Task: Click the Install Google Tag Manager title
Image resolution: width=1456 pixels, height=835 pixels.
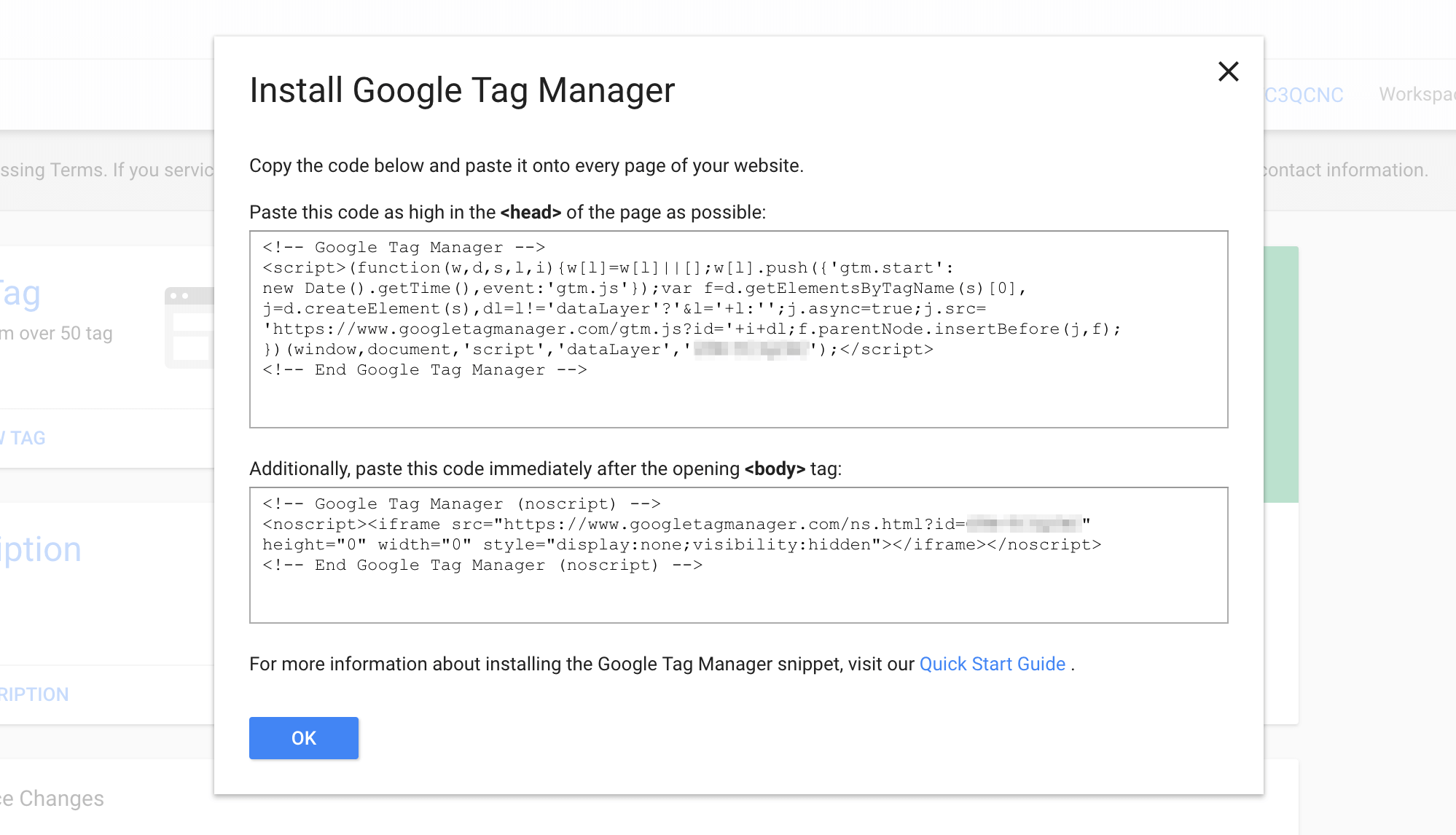Action: 462,89
